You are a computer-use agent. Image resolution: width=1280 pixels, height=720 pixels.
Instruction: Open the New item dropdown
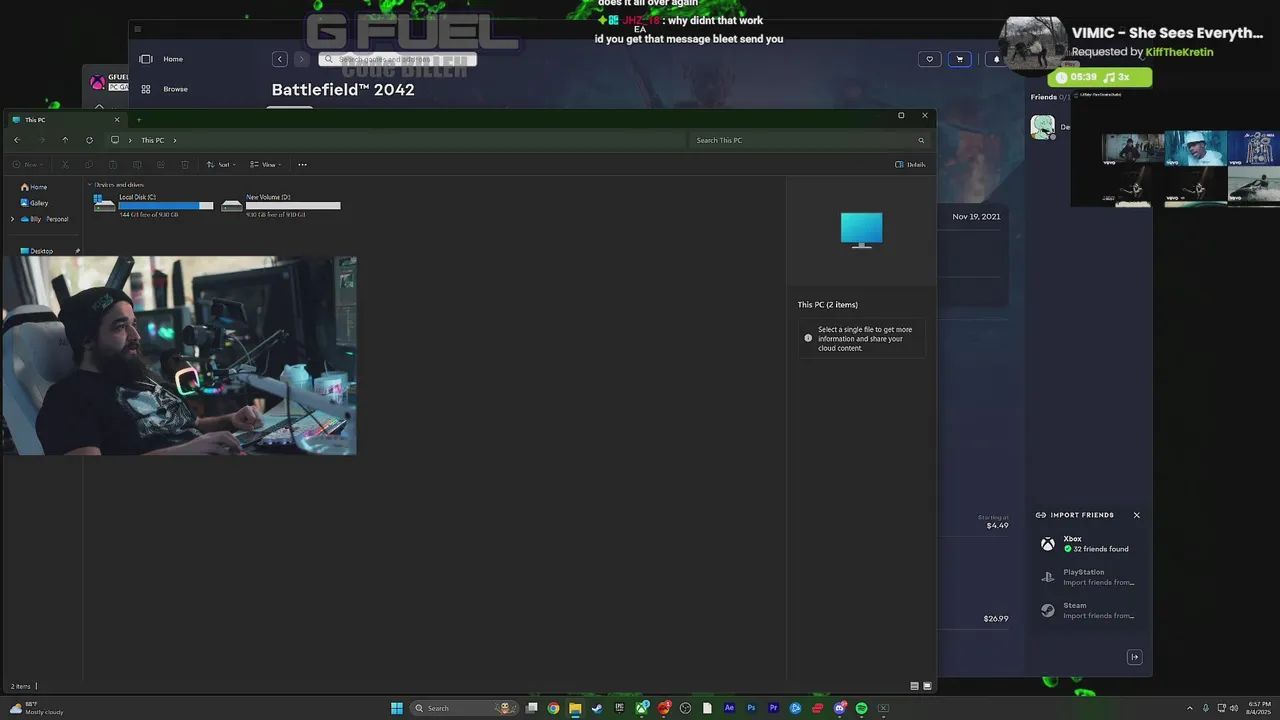click(28, 165)
